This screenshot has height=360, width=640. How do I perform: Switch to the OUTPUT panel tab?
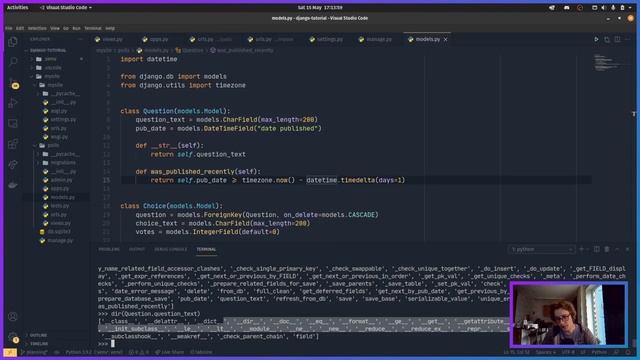[137, 249]
